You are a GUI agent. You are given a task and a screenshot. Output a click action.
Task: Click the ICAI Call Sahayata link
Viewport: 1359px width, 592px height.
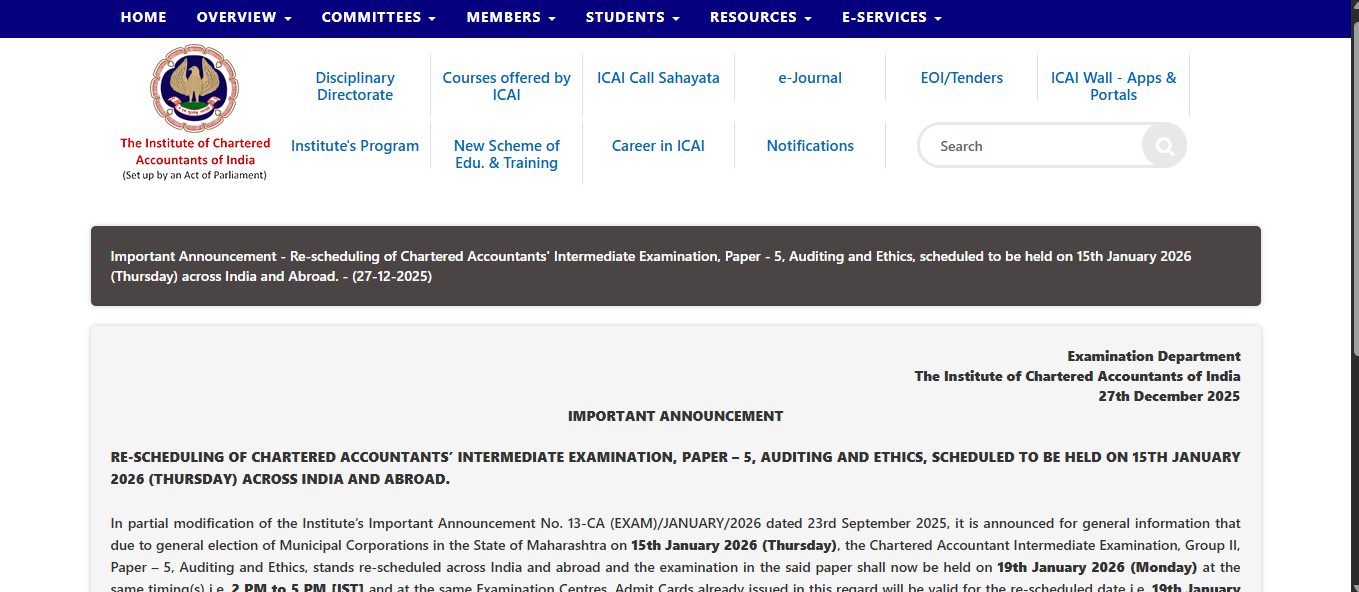pos(658,77)
